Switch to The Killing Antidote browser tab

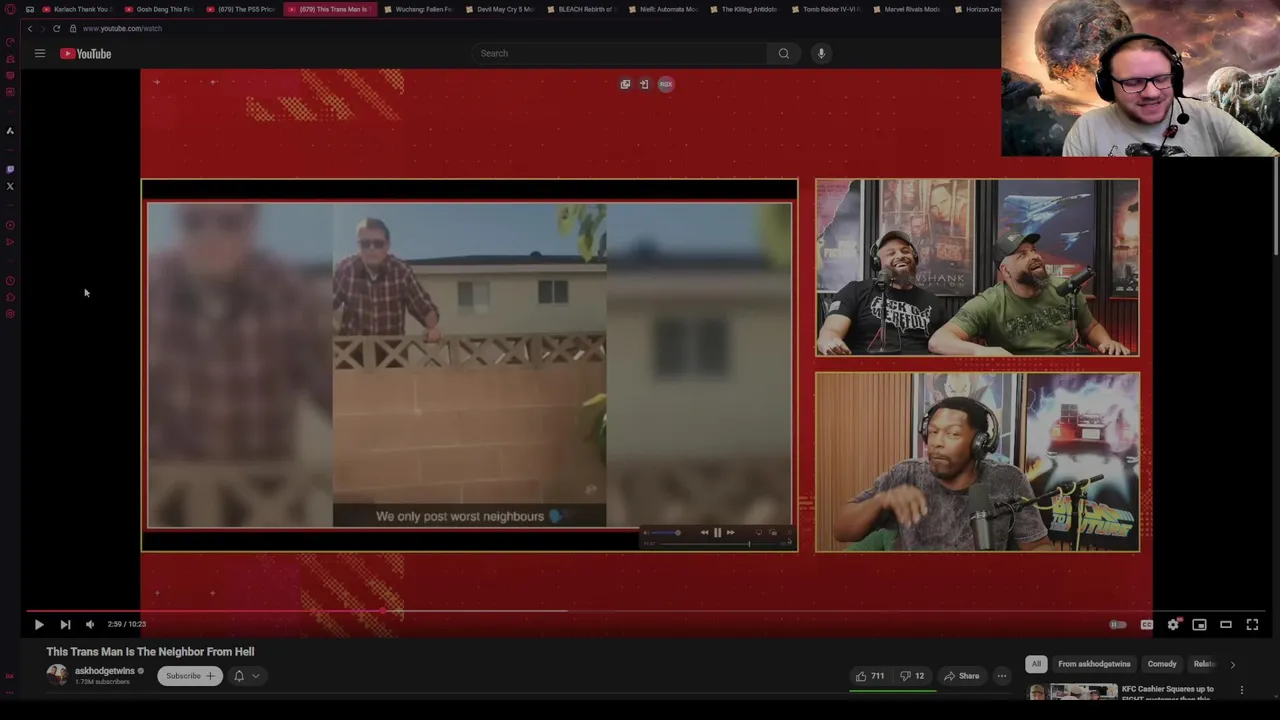[x=744, y=9]
